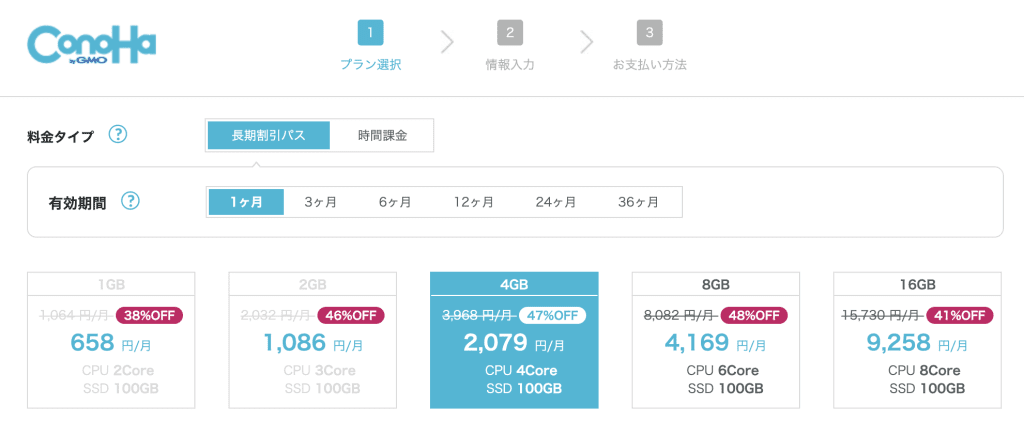Image resolution: width=1024 pixels, height=421 pixels.
Task: Choose the 6ヶ月 validity period
Action: (x=395, y=202)
